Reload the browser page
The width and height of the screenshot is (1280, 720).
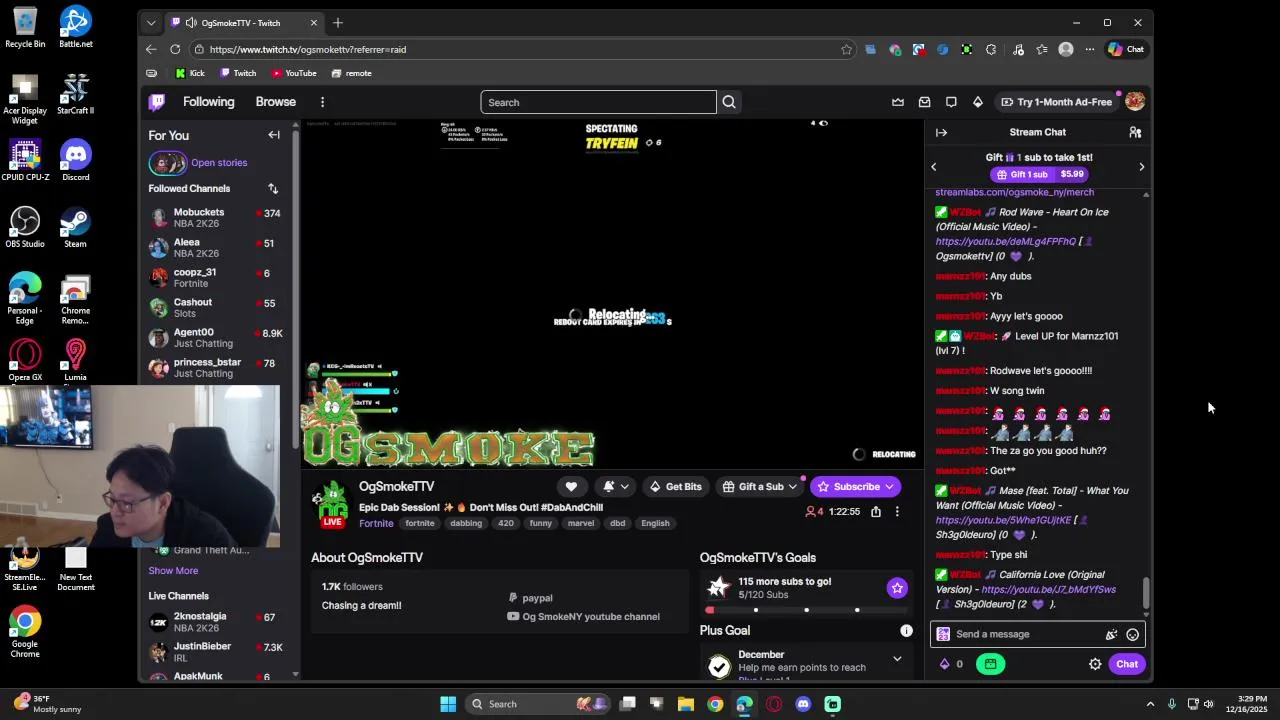(175, 49)
